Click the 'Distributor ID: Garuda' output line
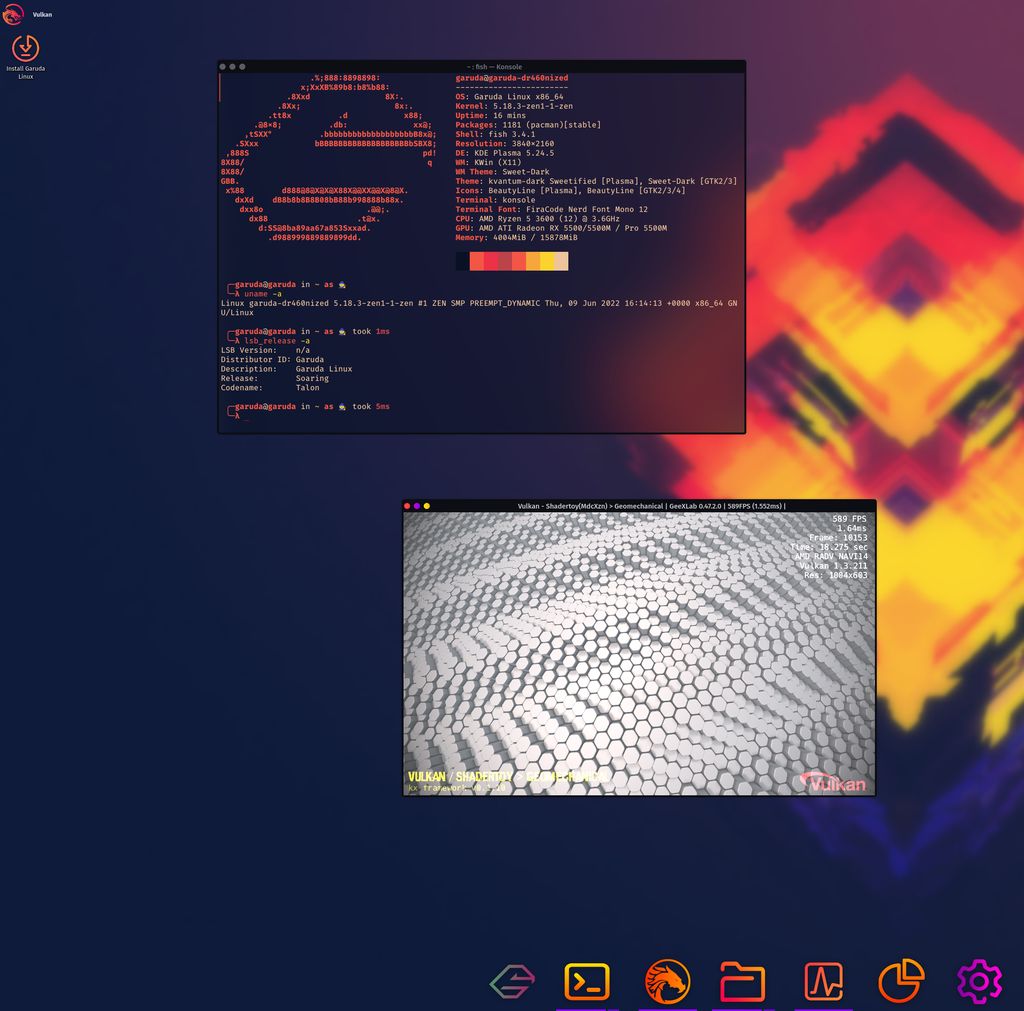Screen dimensions: 1024x1011 click(272, 360)
